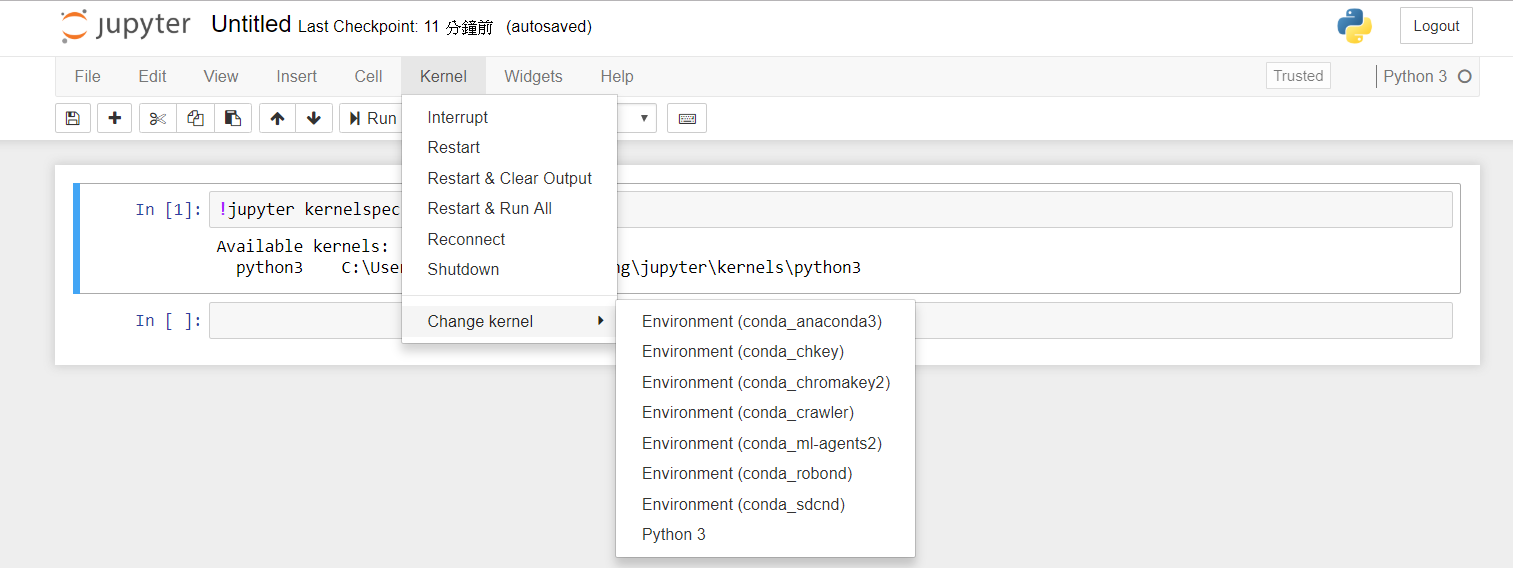
Task: Open the command palette keyboard icon
Action: click(x=687, y=118)
